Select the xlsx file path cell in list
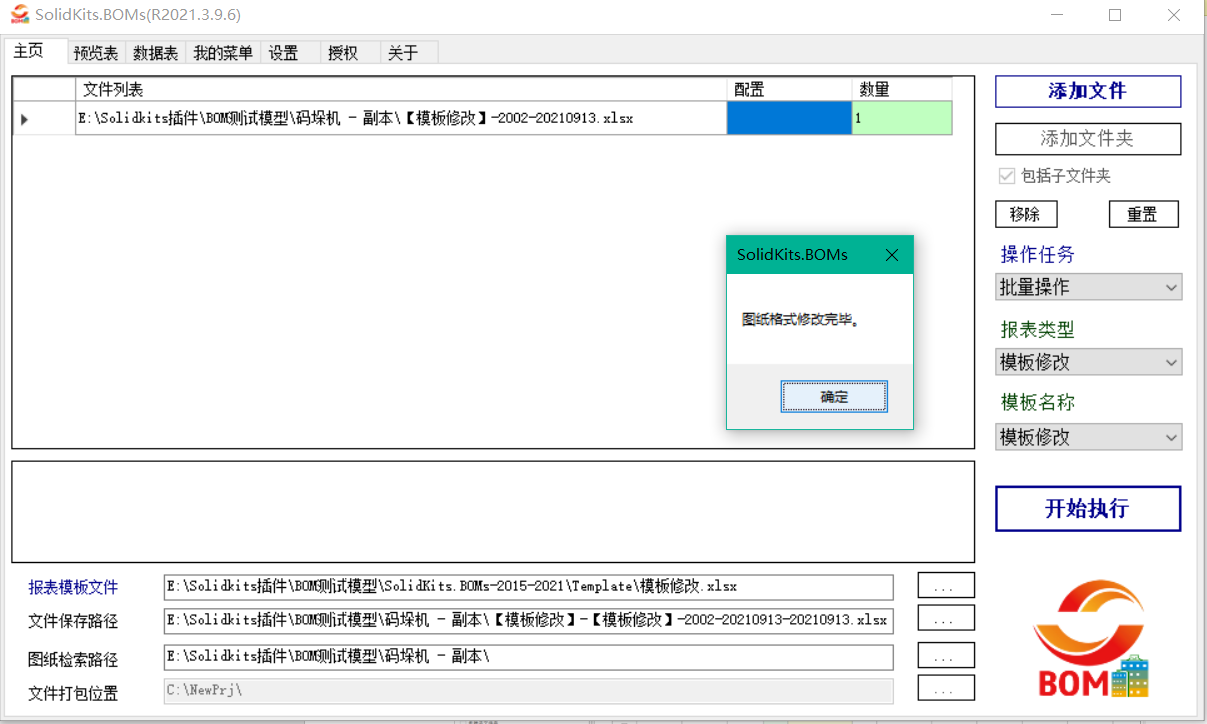The height and width of the screenshot is (724, 1207). (x=401, y=119)
